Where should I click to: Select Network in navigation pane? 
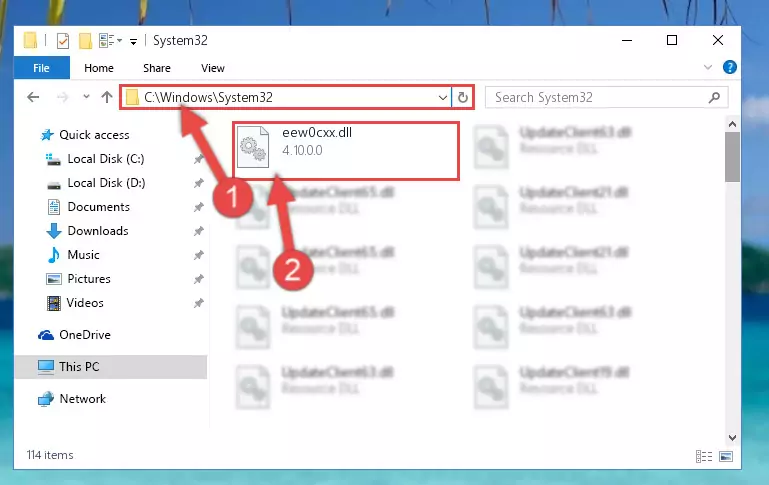coord(82,399)
